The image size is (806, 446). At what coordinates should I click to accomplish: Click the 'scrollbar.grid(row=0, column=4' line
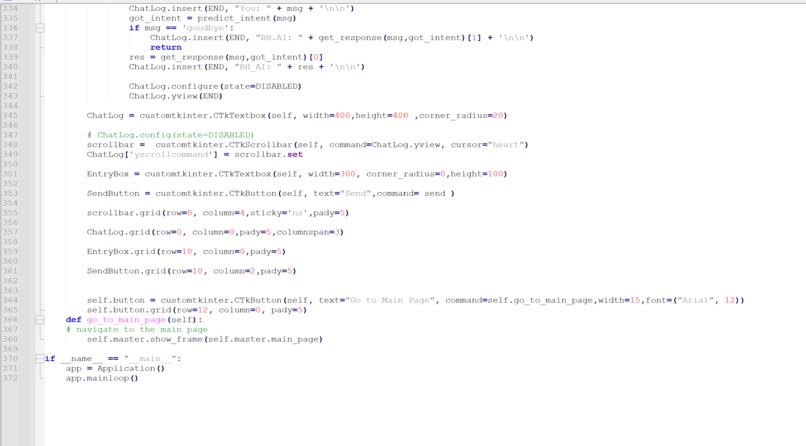pos(218,213)
